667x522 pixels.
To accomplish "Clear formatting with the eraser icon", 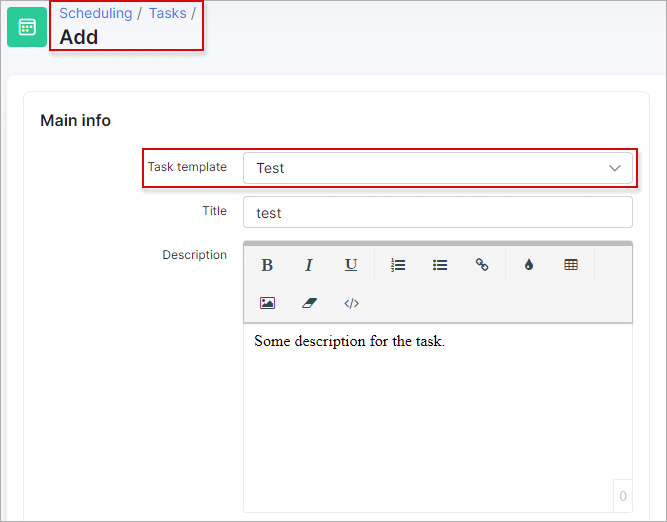I will pyautogui.click(x=309, y=303).
